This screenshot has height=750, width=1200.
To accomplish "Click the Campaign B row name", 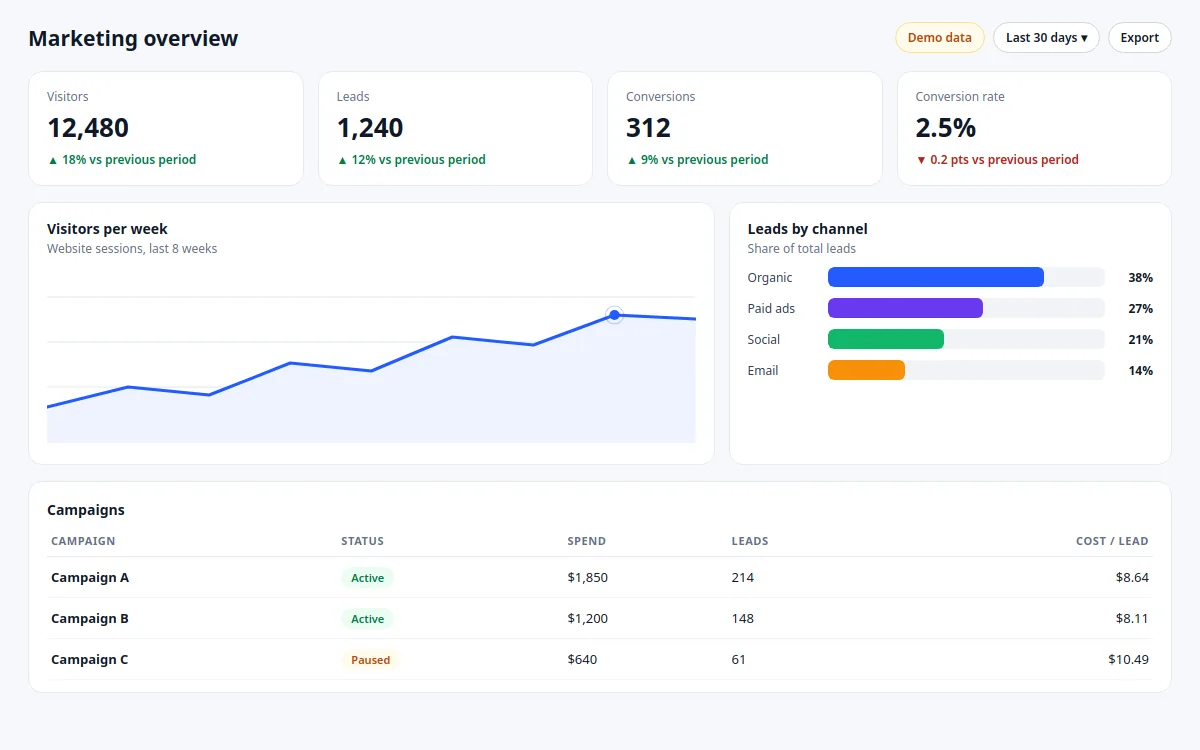I will click(x=90, y=618).
